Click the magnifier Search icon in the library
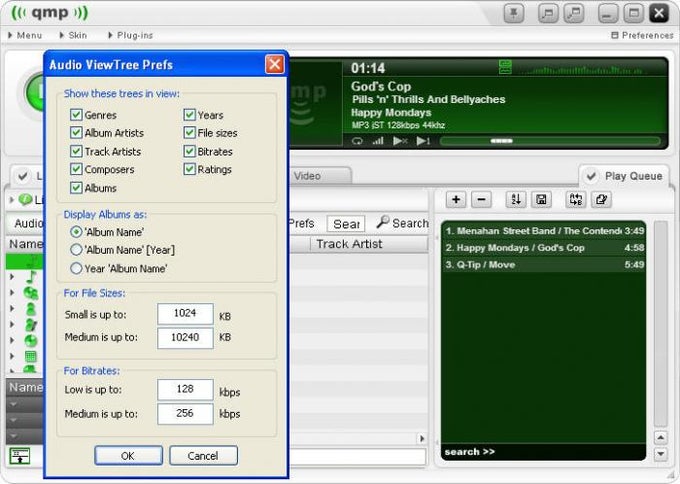Image resolution: width=680 pixels, height=484 pixels. tap(382, 222)
